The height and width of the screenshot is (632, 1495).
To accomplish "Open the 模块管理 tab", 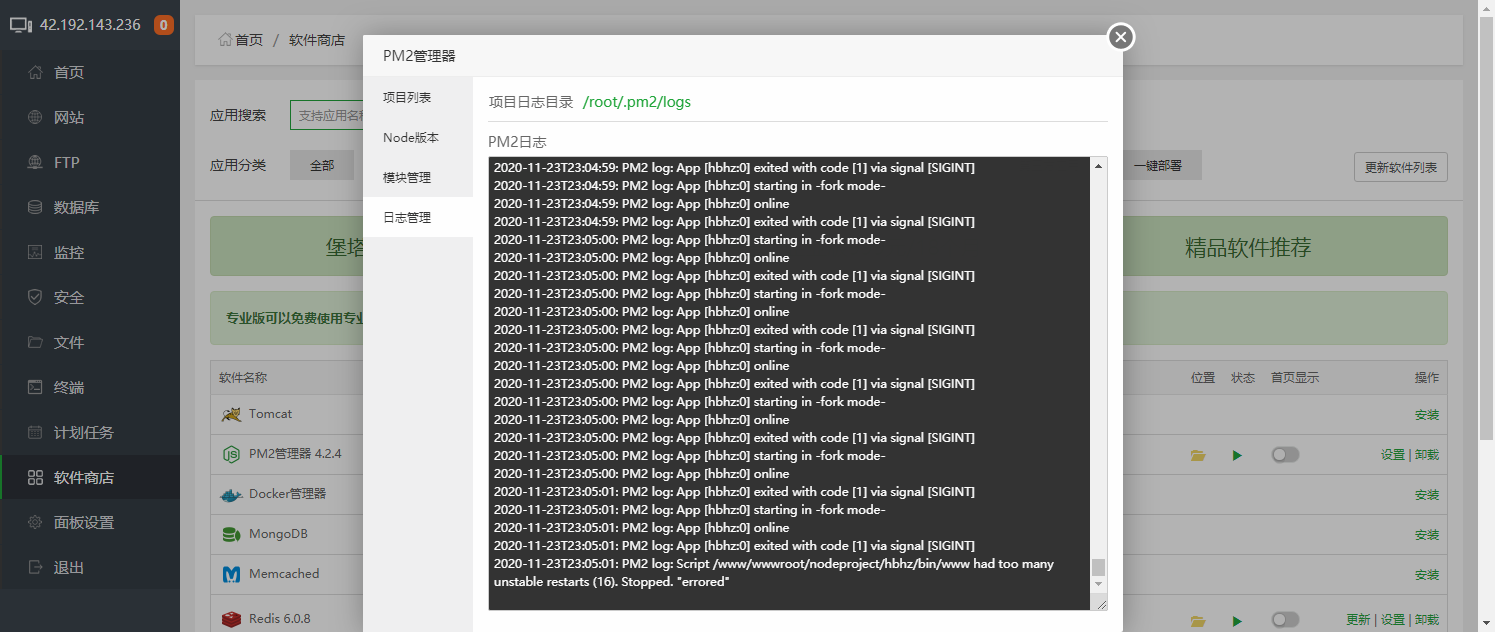I will pos(418,177).
